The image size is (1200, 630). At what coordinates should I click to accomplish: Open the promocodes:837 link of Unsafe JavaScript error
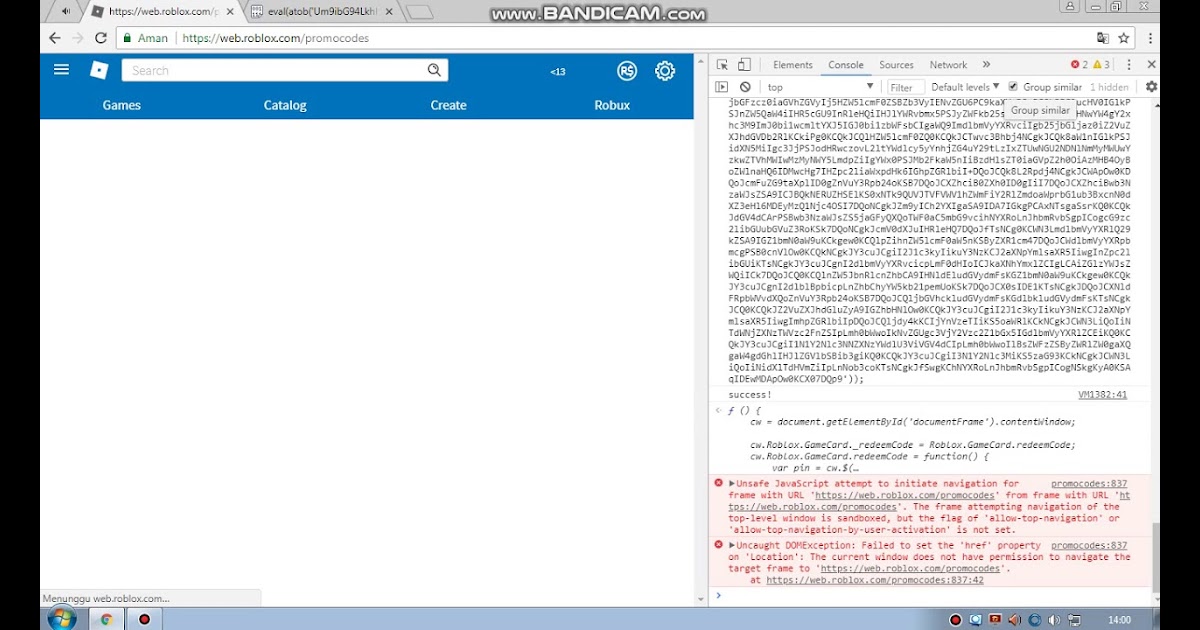point(1089,484)
